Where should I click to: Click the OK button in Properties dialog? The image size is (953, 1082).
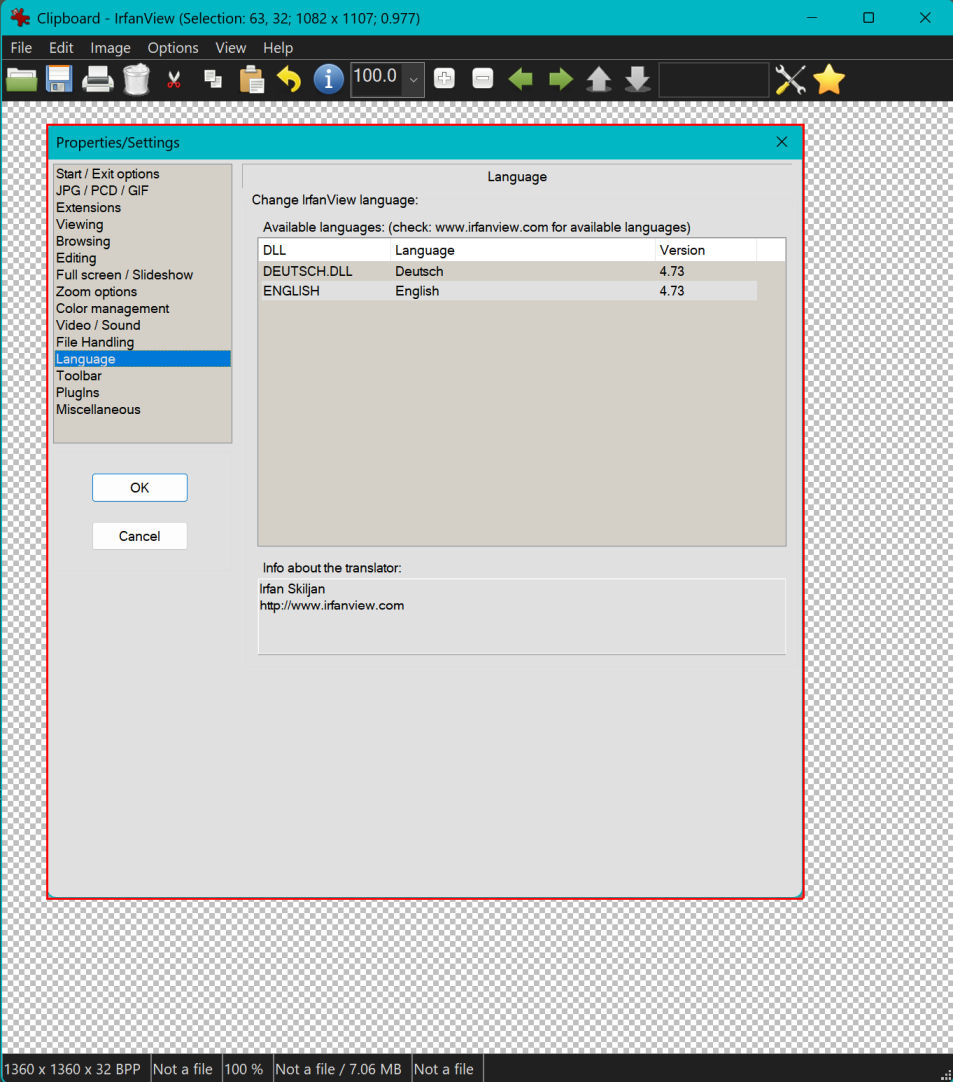pyautogui.click(x=139, y=488)
